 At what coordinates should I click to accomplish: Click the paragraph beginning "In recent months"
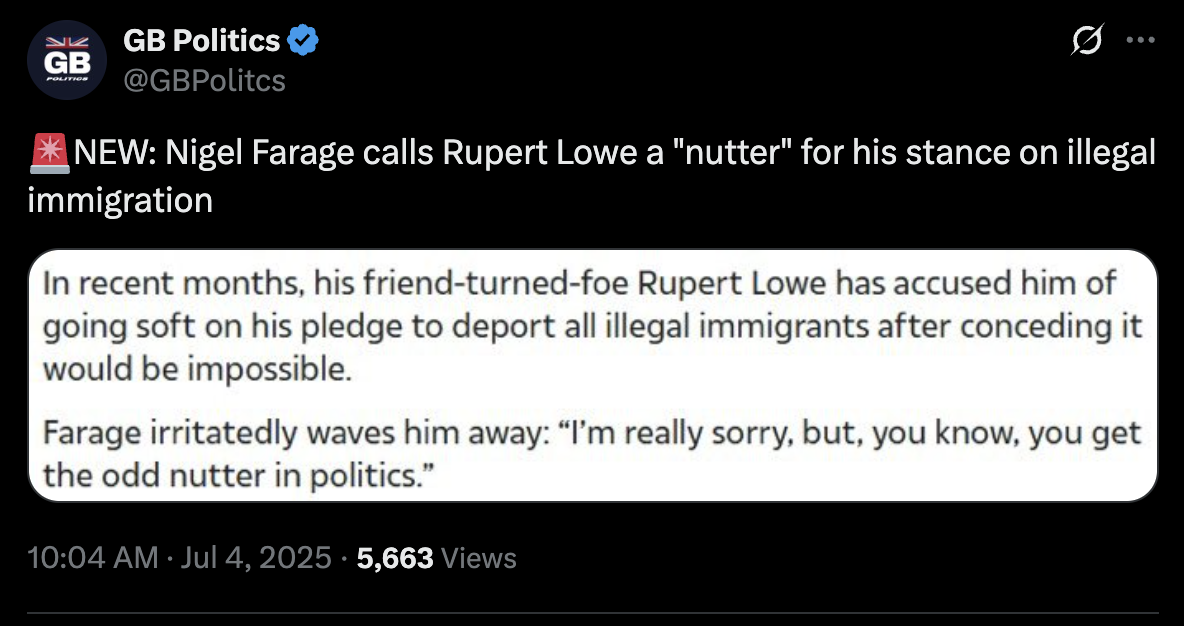593,327
